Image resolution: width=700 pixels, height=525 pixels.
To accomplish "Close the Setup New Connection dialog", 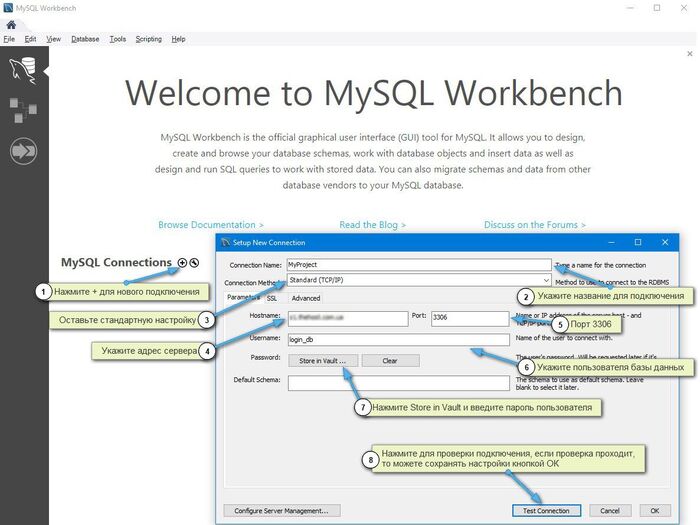I will (x=665, y=242).
